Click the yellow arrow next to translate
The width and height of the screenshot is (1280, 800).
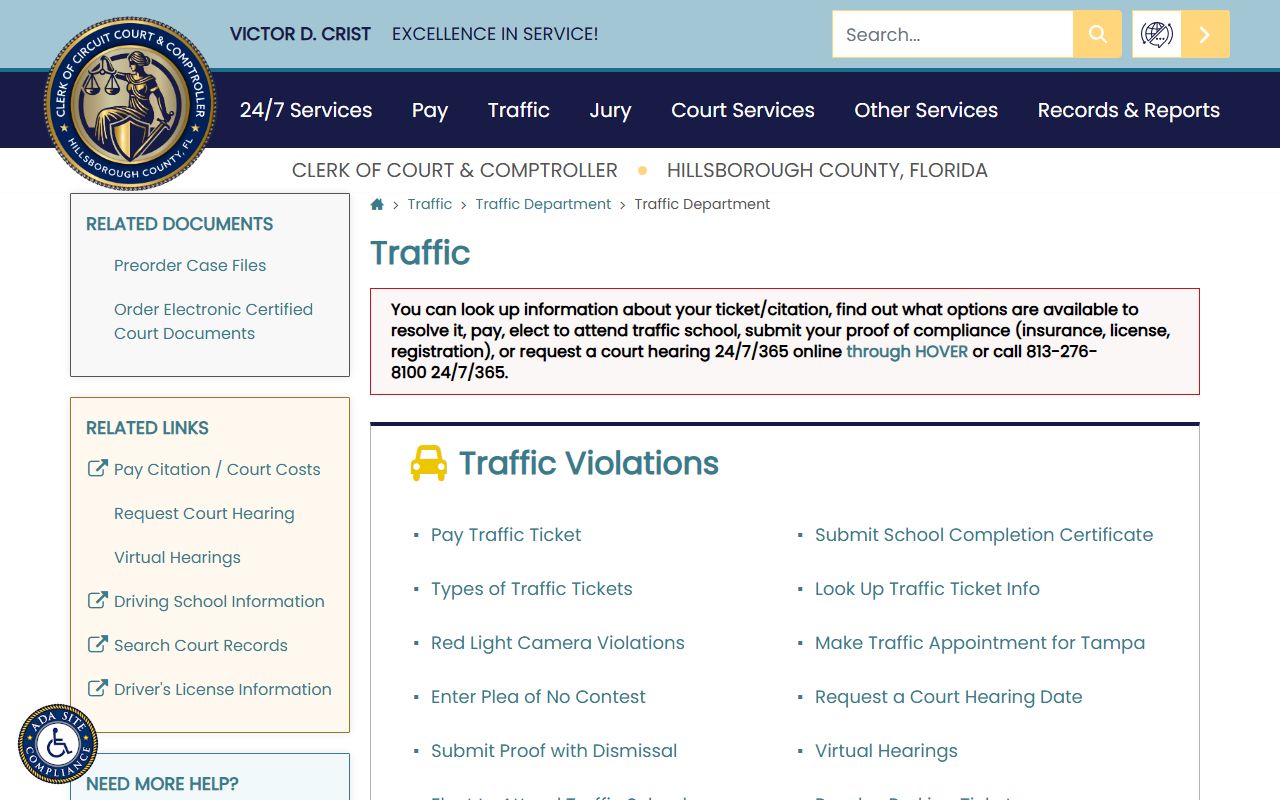(x=1205, y=34)
